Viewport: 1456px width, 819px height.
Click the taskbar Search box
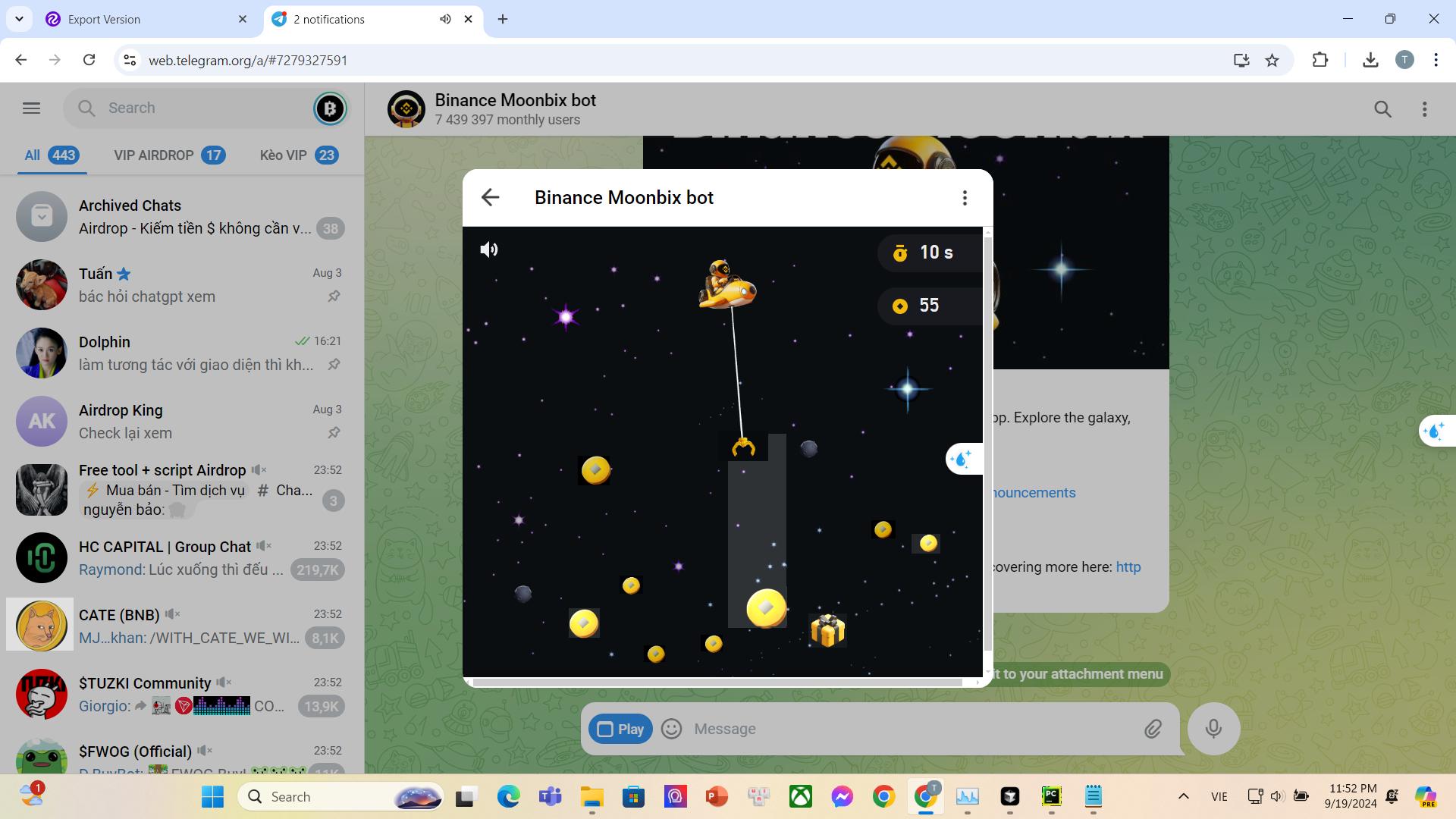pos(341,796)
